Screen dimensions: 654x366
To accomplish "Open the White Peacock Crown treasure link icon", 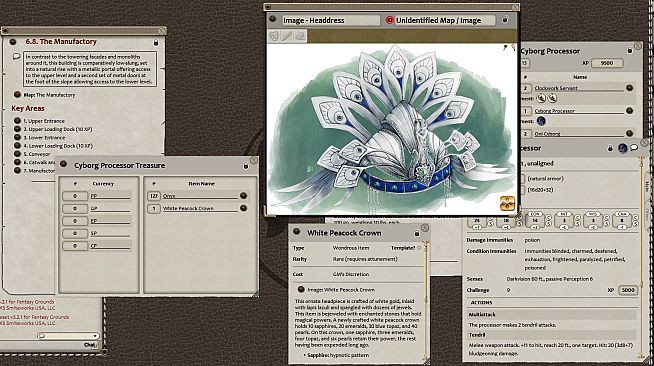I will click(243, 208).
